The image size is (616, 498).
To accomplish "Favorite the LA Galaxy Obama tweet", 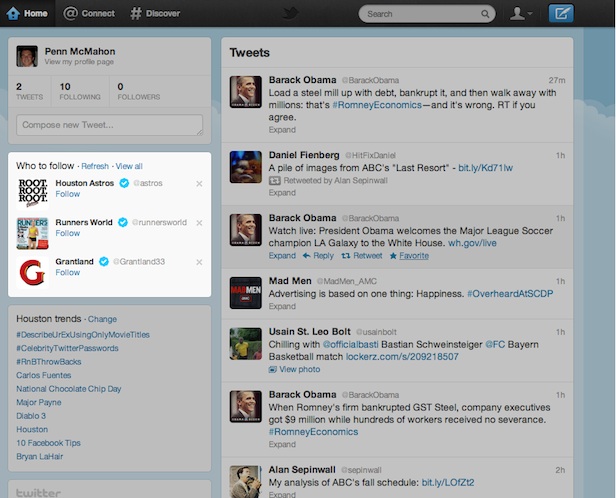I will pos(409,256).
